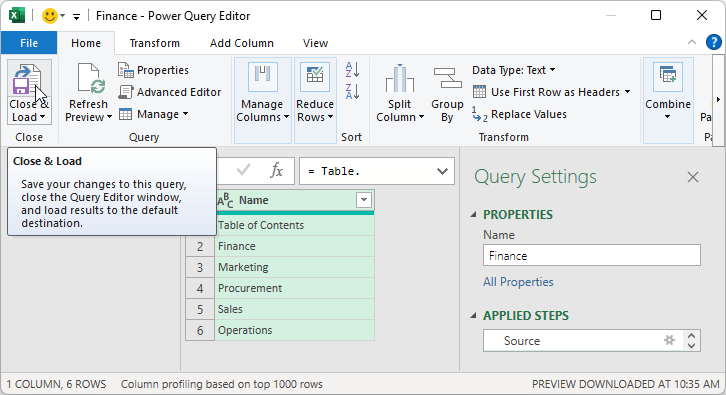Open the Manage query dropdown

pyautogui.click(x=153, y=114)
